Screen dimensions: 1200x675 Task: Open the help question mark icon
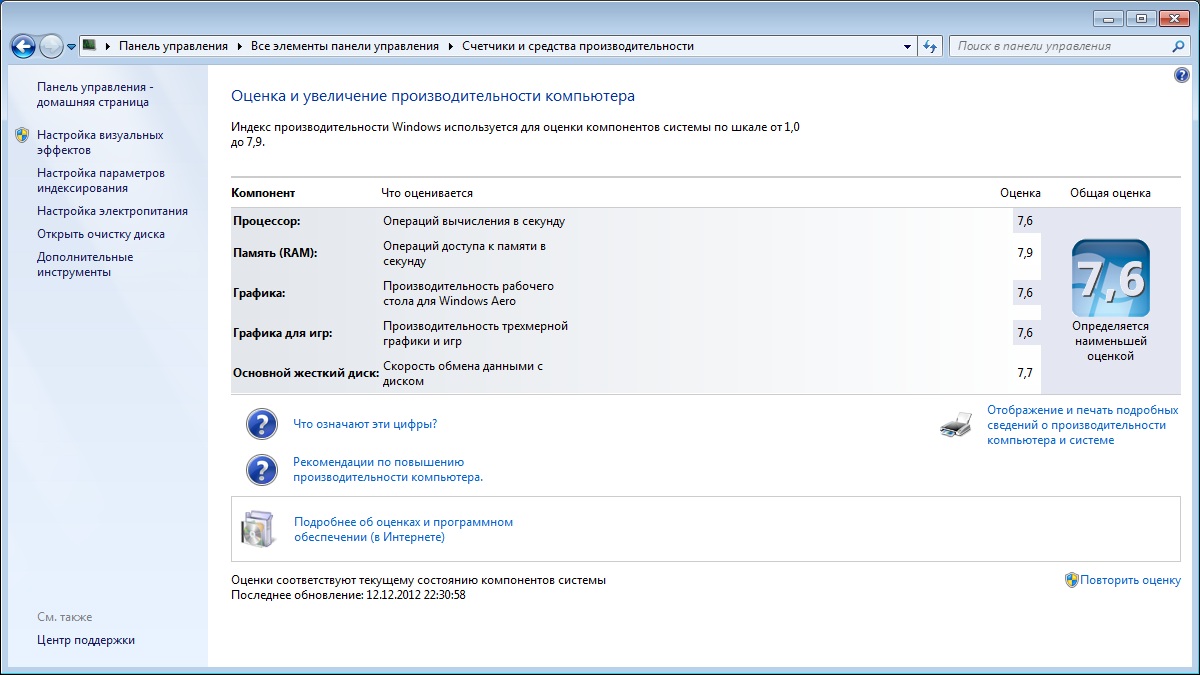click(1181, 76)
